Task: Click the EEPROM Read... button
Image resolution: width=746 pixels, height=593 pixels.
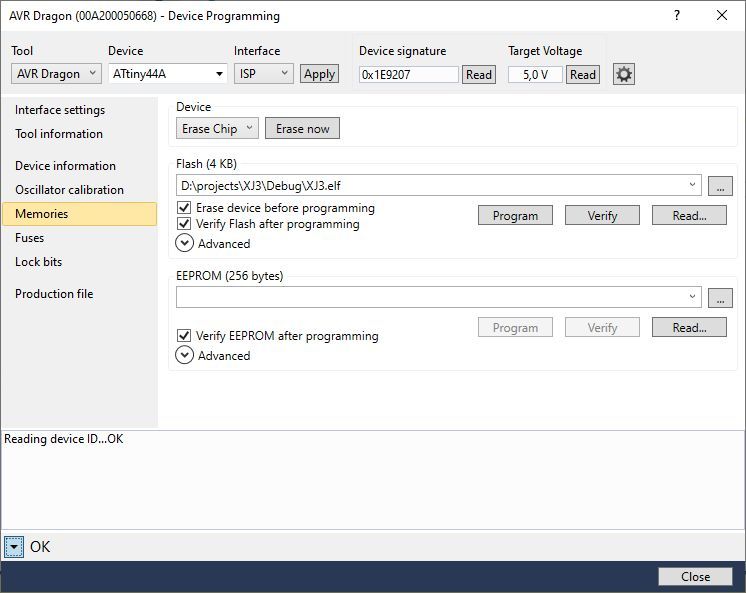Action: click(689, 327)
